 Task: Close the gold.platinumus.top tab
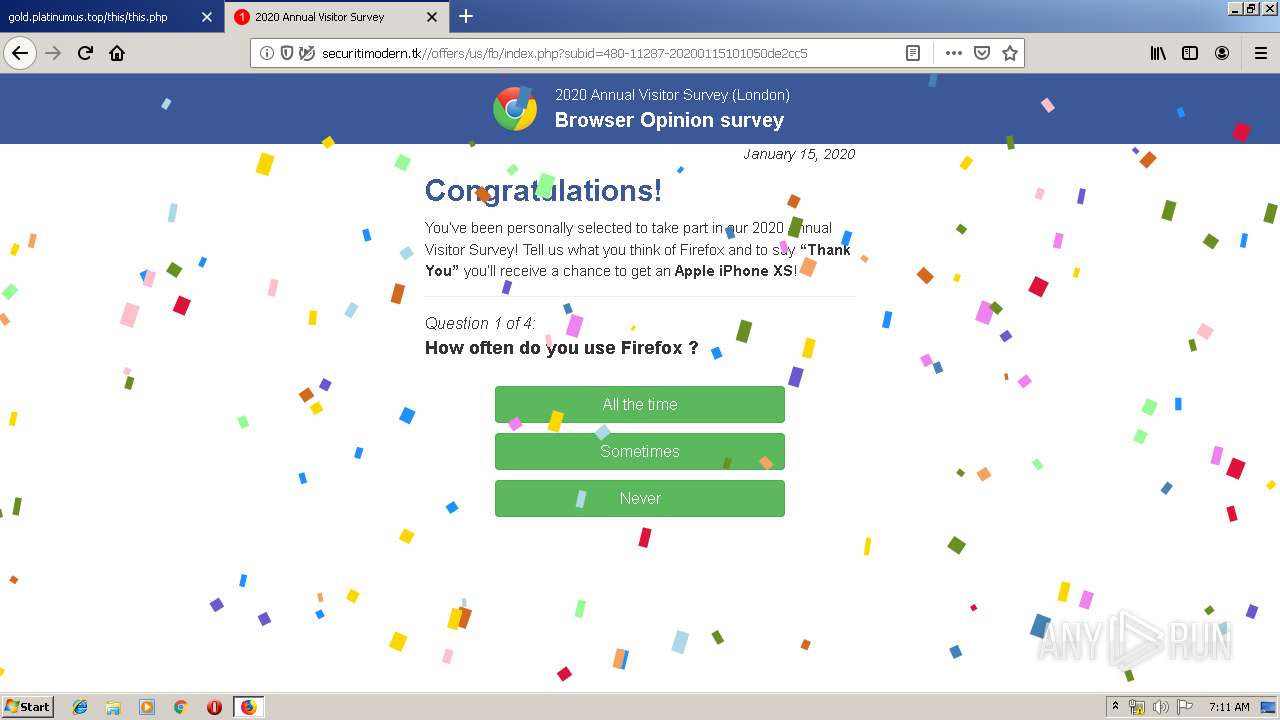pyautogui.click(x=207, y=17)
